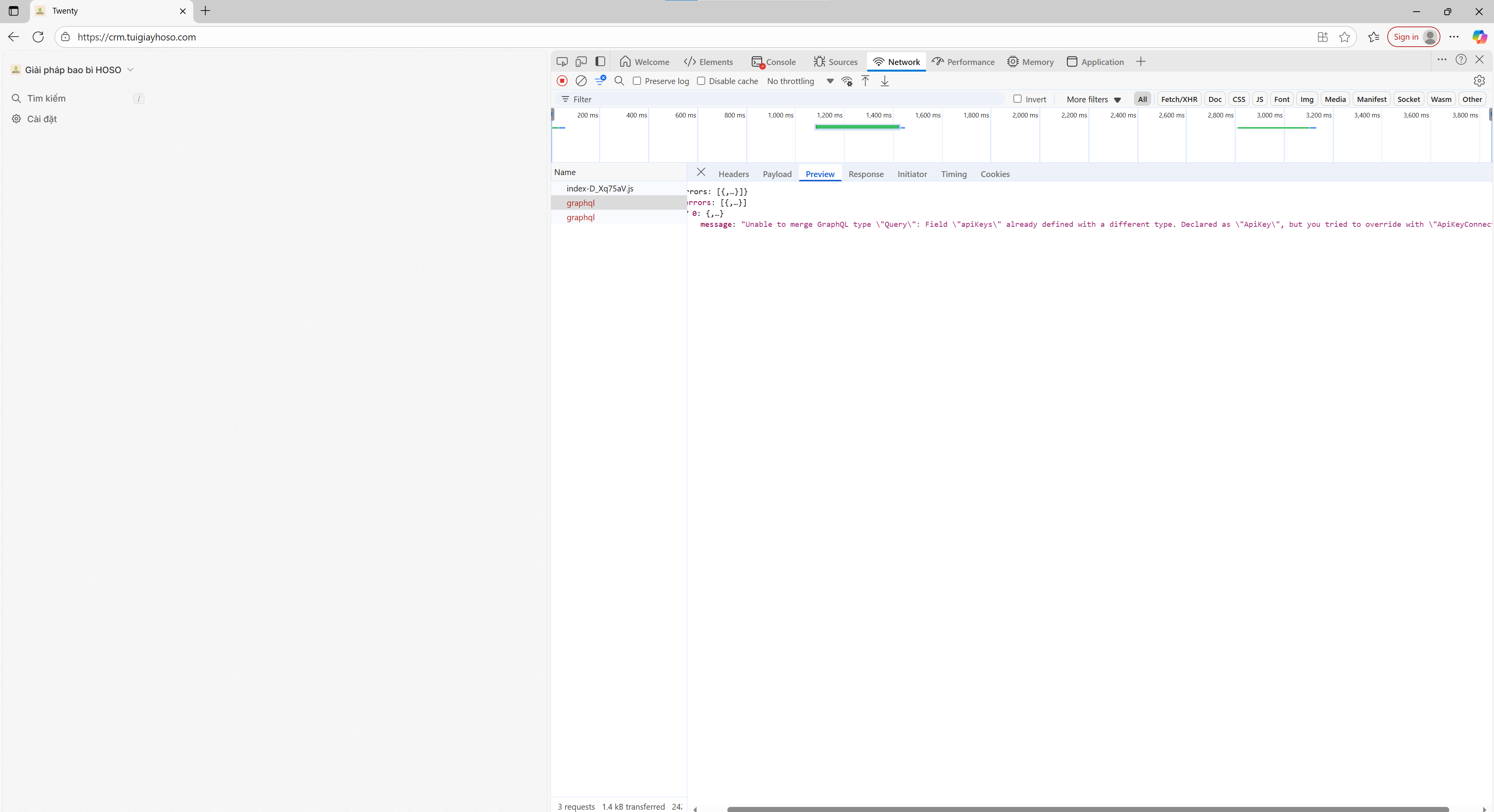Viewport: 1494px width, 812px height.
Task: Check the Invert filter checkbox
Action: (x=1017, y=98)
